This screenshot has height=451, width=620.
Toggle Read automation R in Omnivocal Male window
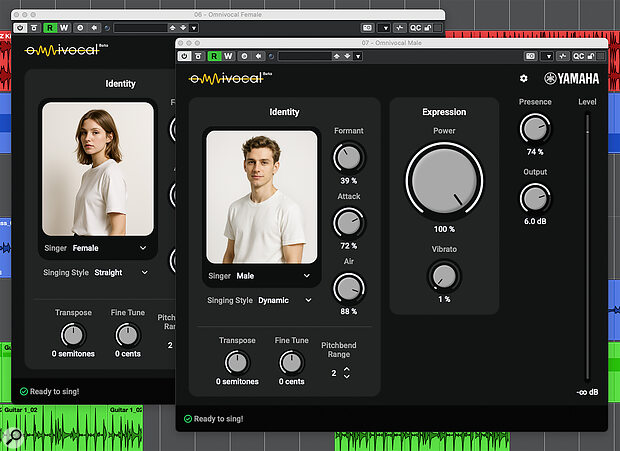tap(214, 56)
